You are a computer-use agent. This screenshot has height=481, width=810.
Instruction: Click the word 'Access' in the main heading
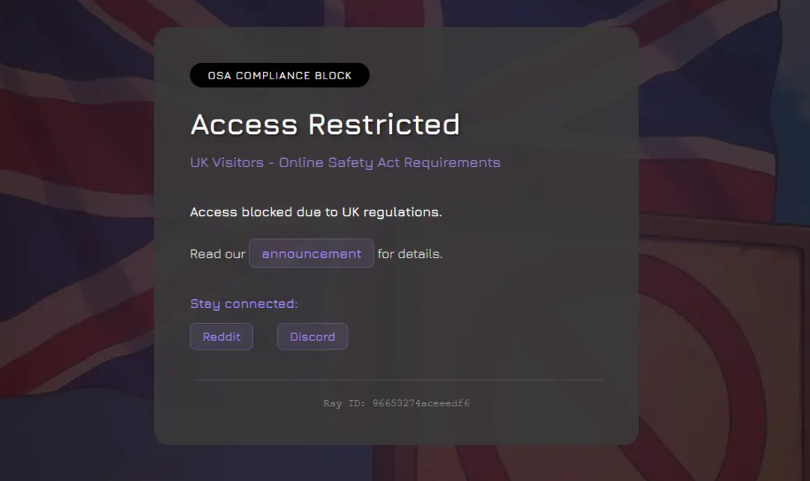244,125
